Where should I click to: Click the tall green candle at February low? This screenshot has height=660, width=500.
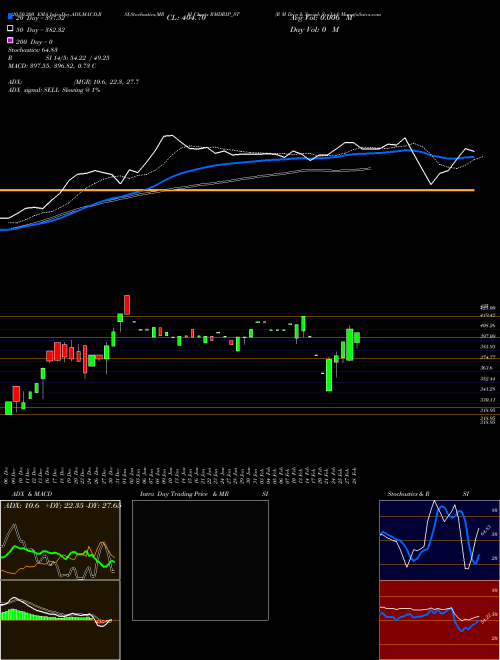(x=329, y=375)
